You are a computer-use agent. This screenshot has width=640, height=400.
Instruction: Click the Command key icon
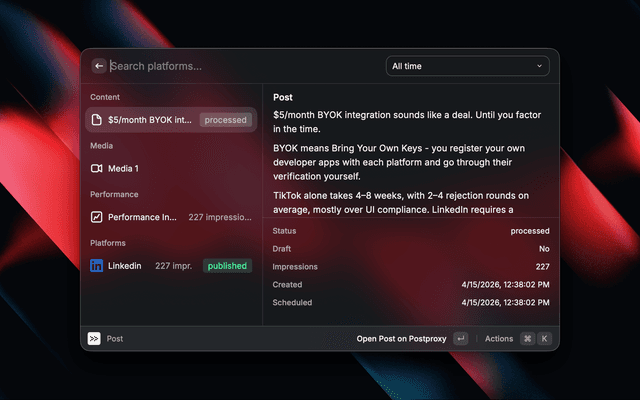[527, 338]
